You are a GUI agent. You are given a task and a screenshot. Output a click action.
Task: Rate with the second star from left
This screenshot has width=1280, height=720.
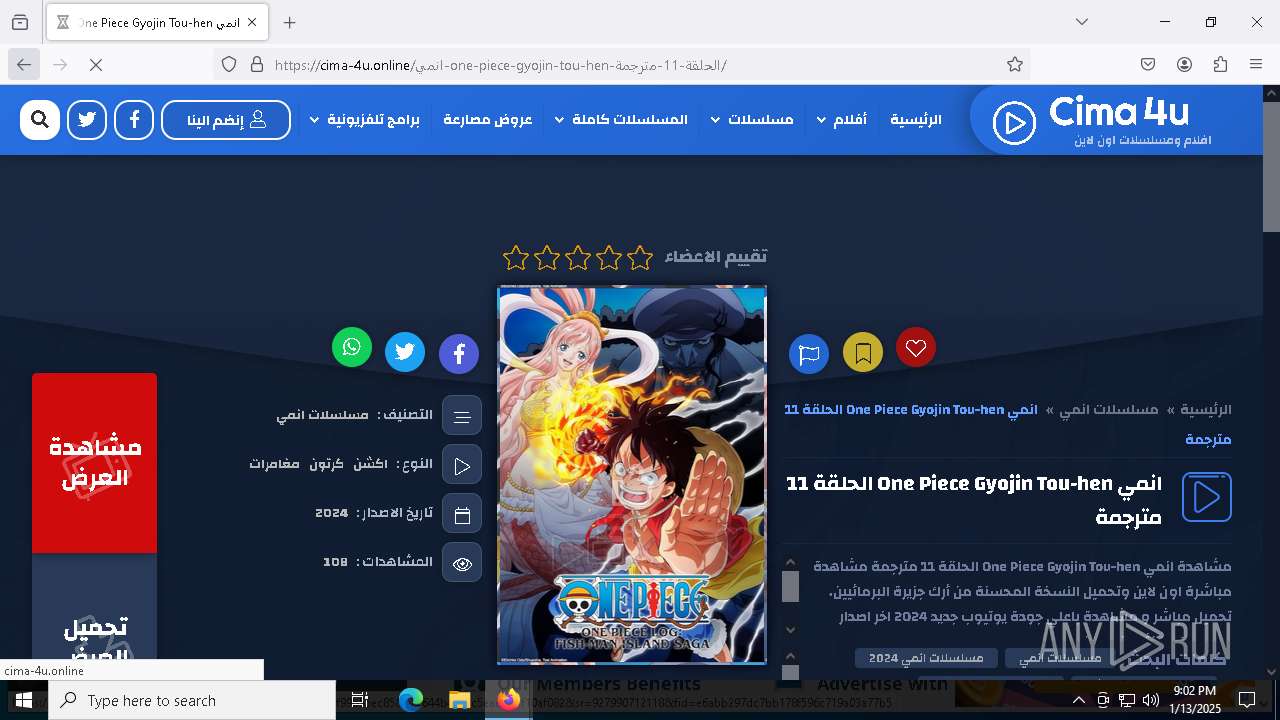(x=547, y=258)
